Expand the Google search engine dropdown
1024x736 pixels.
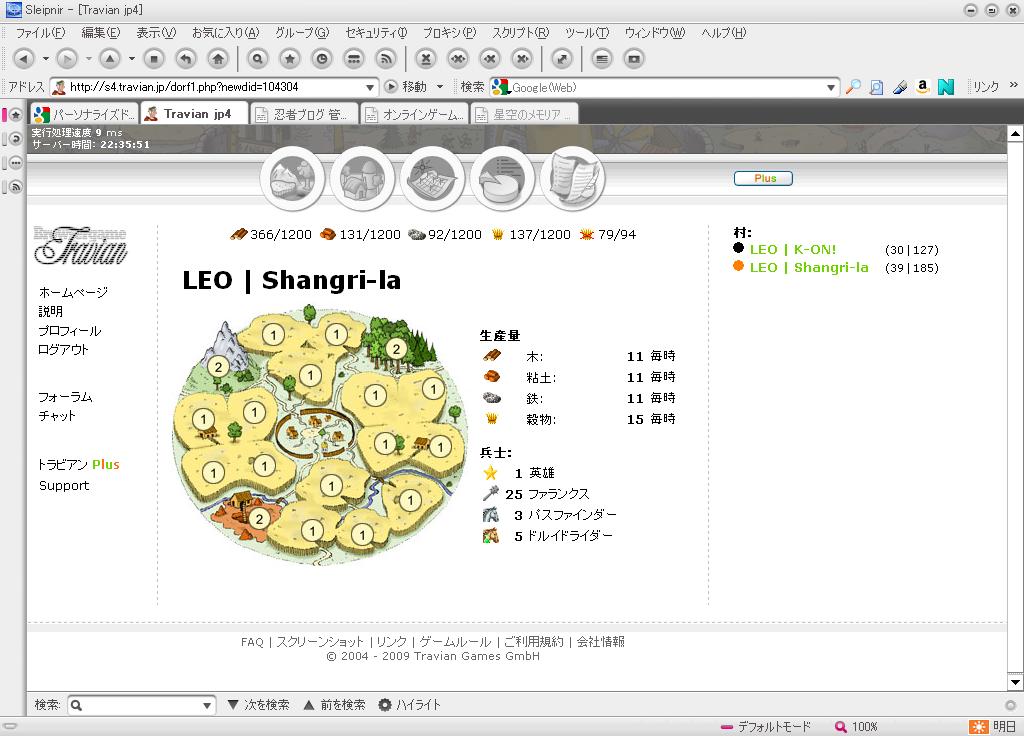(x=831, y=87)
